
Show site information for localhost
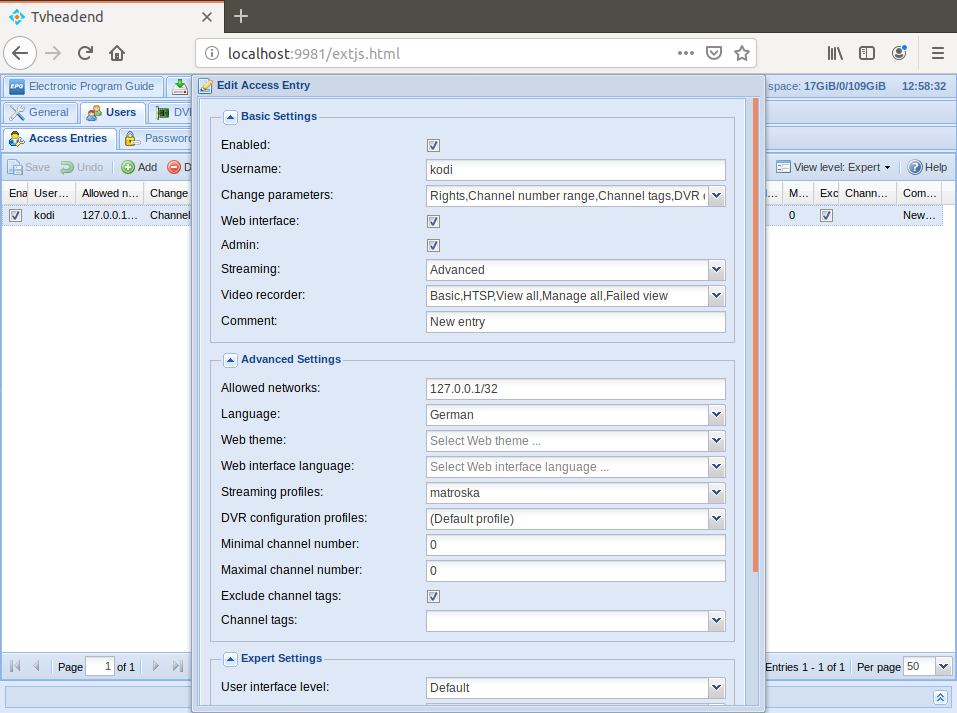[x=211, y=54]
